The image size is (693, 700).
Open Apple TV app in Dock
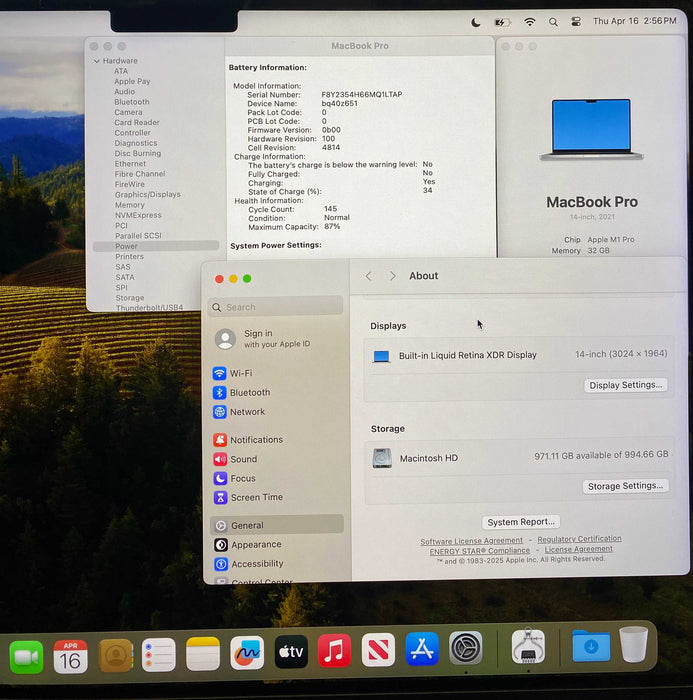coord(291,652)
